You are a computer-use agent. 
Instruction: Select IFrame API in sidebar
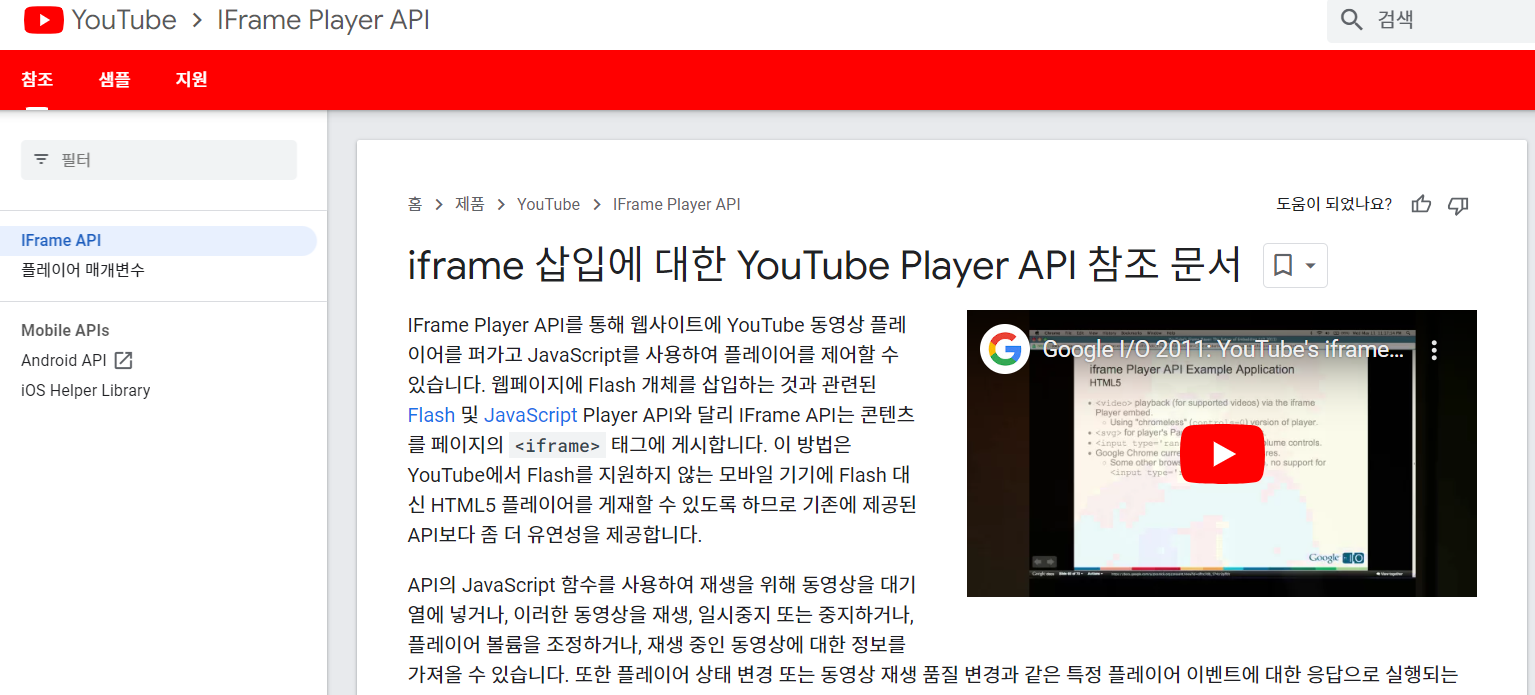158,241
